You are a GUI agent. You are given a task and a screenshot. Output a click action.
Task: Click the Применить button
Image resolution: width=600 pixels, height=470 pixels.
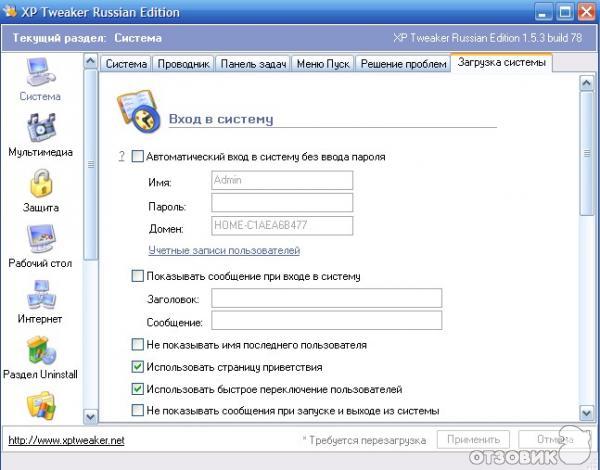(x=473, y=439)
